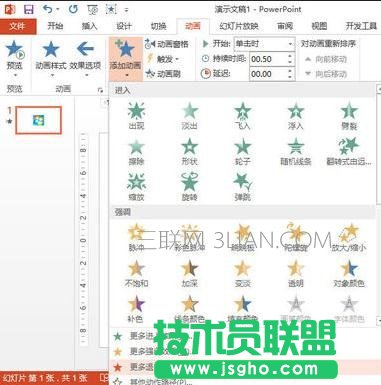381x385 pixels.
Task: Open the 动画样式 gallery
Action: (51, 58)
